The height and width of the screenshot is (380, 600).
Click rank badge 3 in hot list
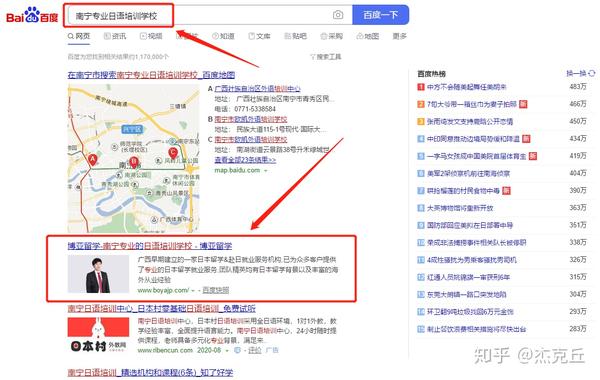(421, 121)
